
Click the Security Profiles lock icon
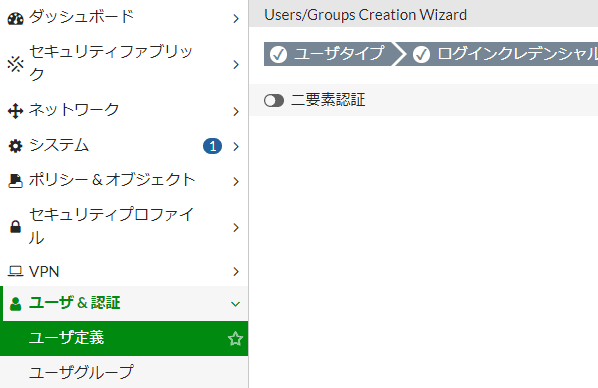[15, 227]
